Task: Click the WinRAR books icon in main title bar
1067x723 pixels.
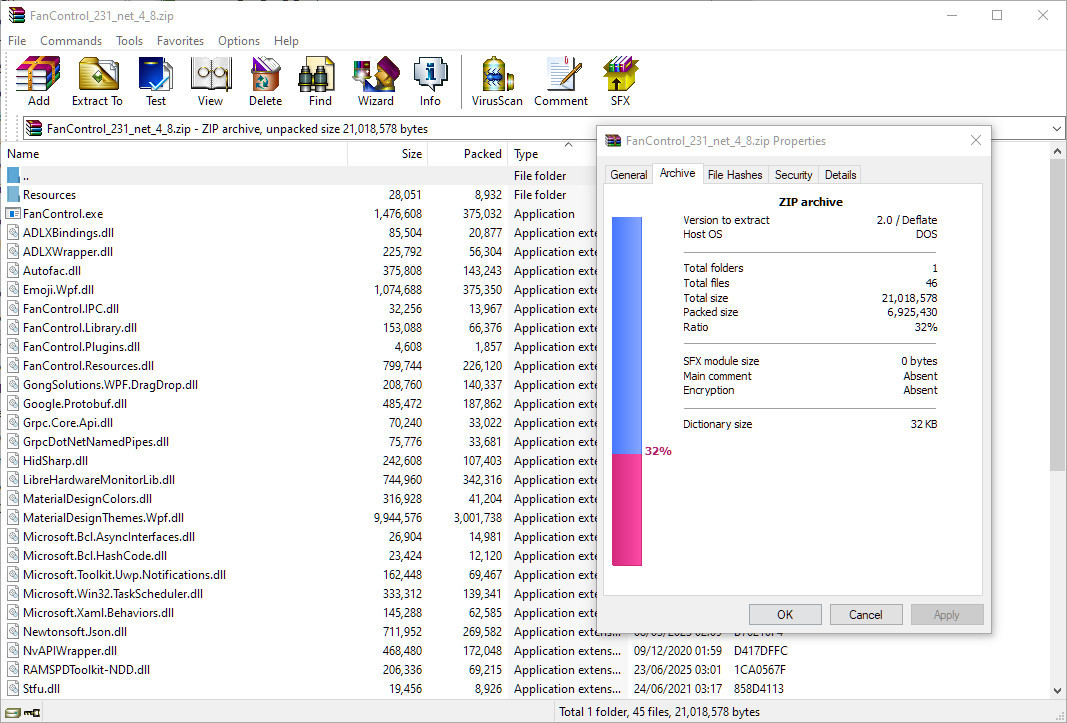Action: coord(16,15)
